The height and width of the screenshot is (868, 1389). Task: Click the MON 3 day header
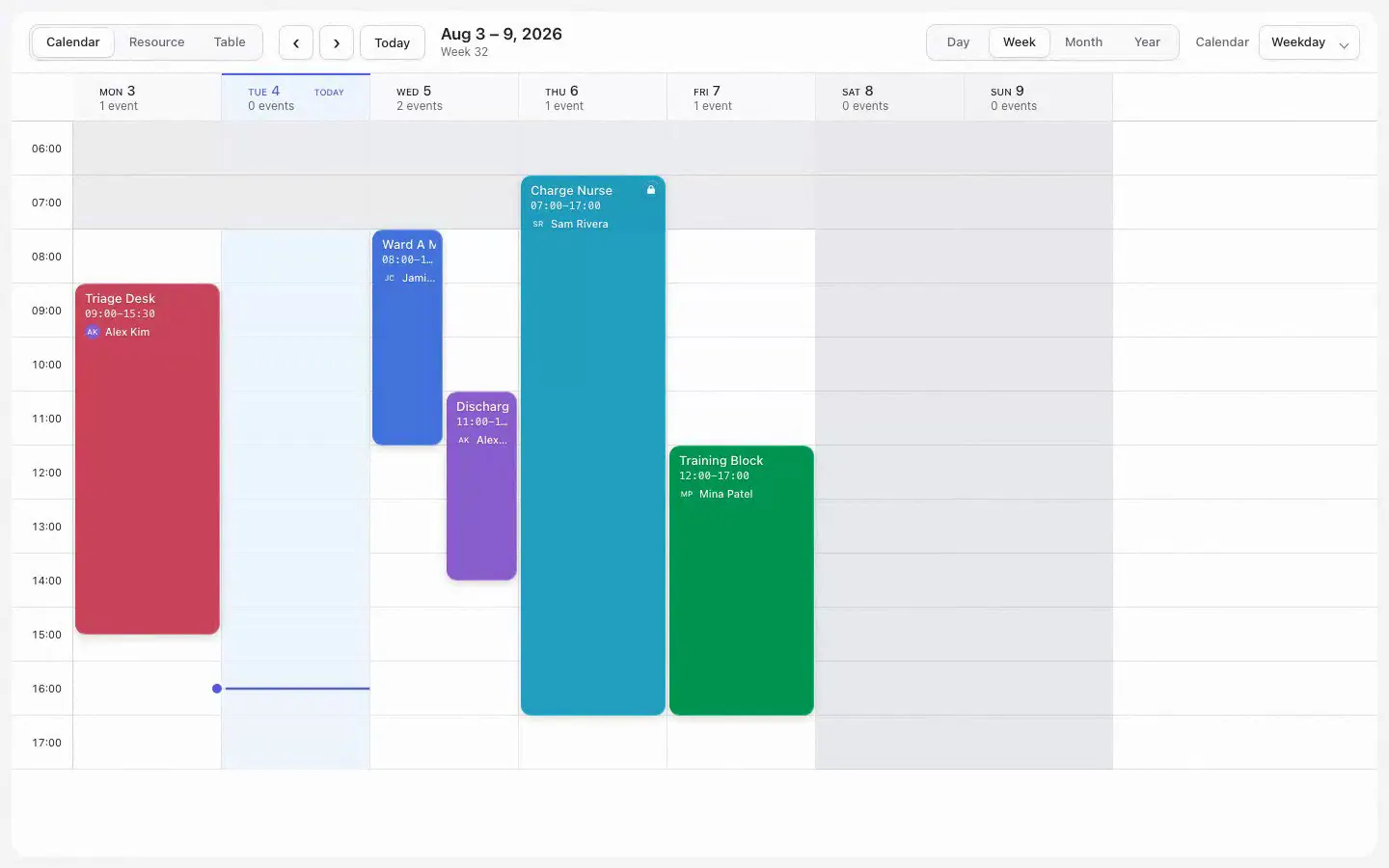(148, 97)
